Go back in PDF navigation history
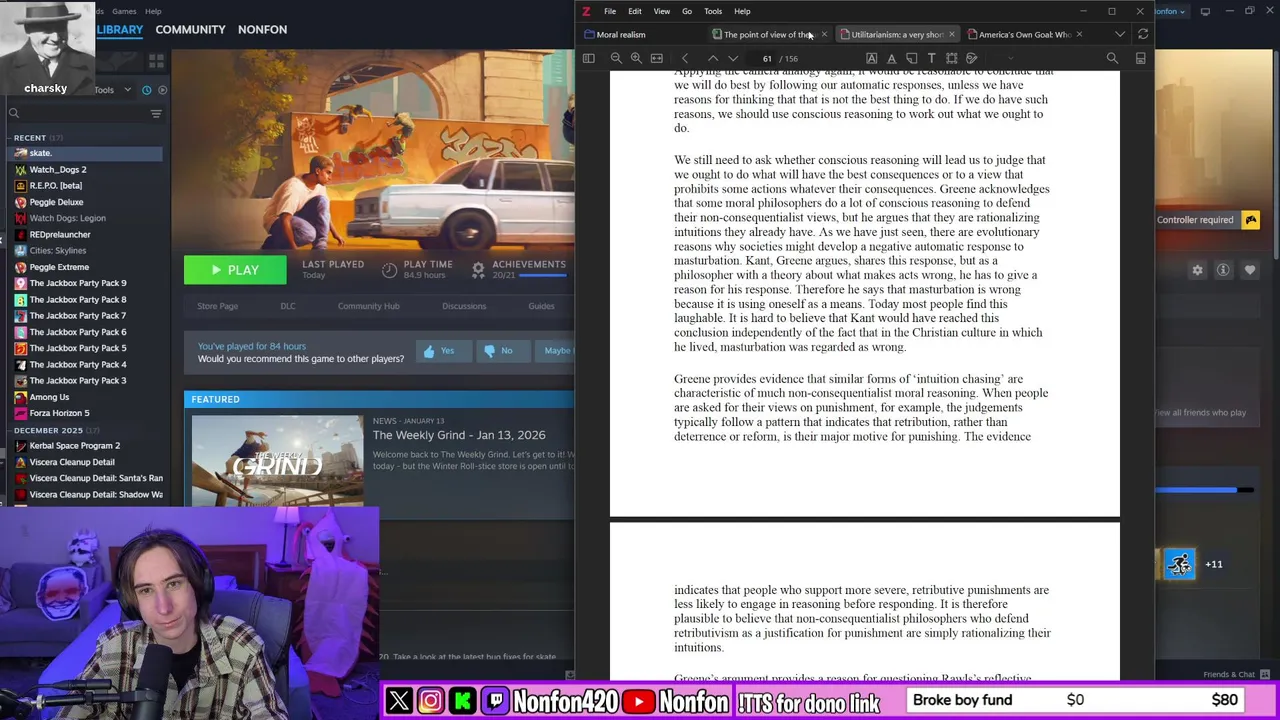This screenshot has width=1280, height=720. click(685, 58)
